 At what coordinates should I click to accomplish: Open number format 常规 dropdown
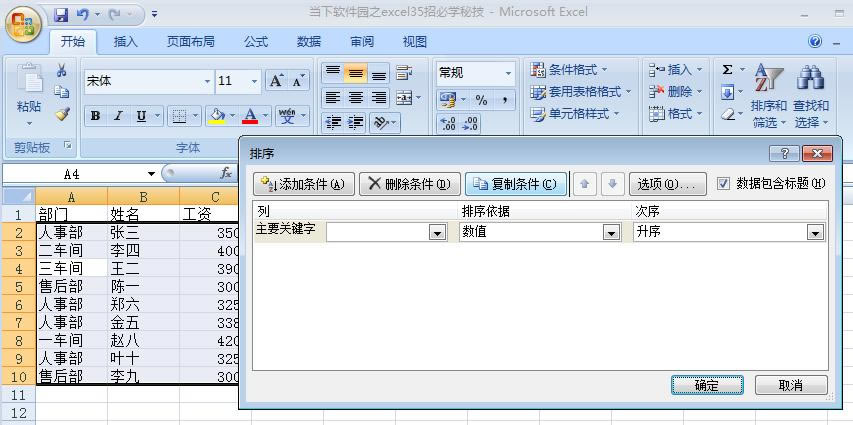point(508,73)
